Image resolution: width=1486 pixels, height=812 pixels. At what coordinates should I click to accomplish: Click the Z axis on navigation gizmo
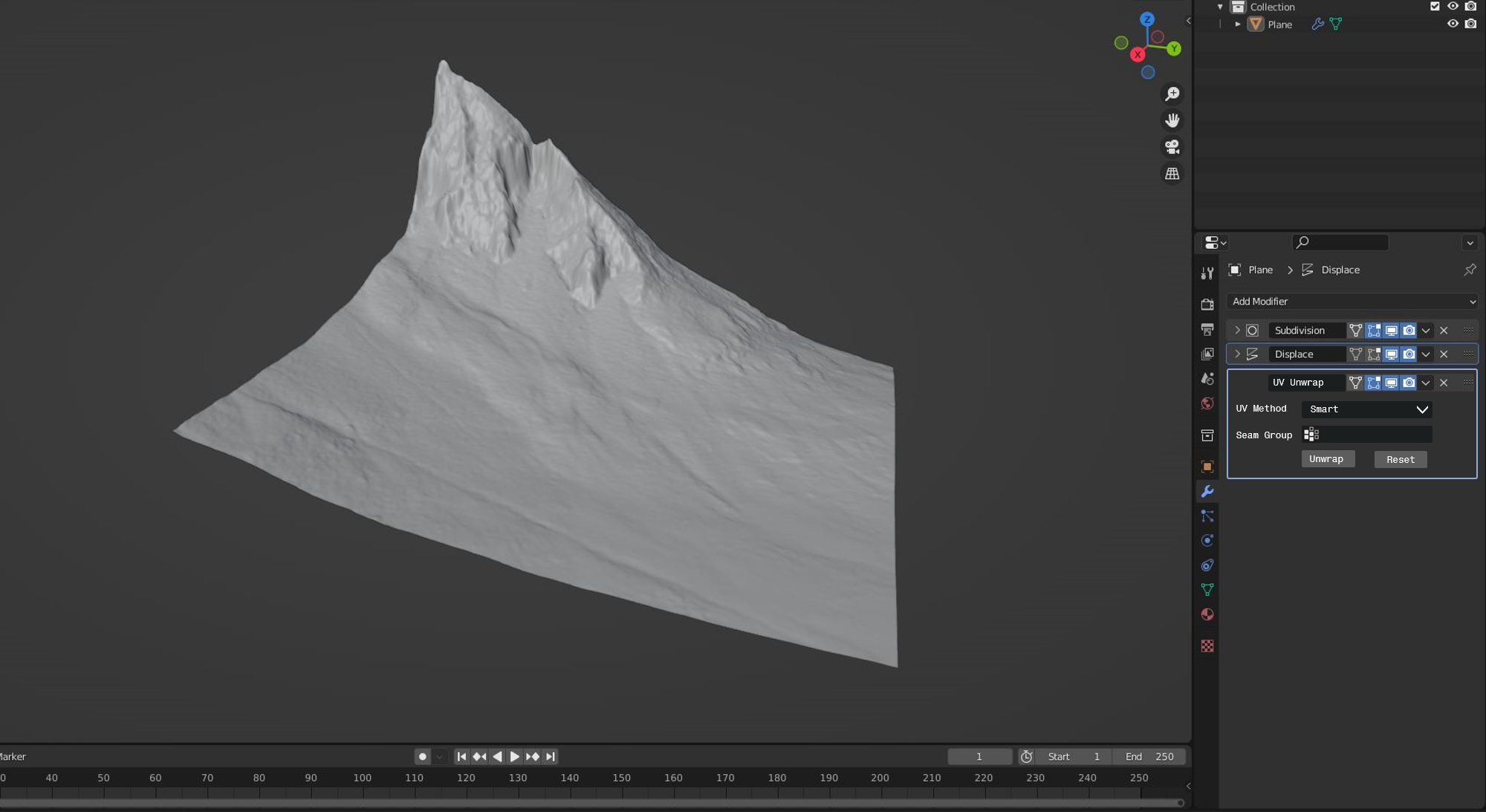click(x=1147, y=19)
